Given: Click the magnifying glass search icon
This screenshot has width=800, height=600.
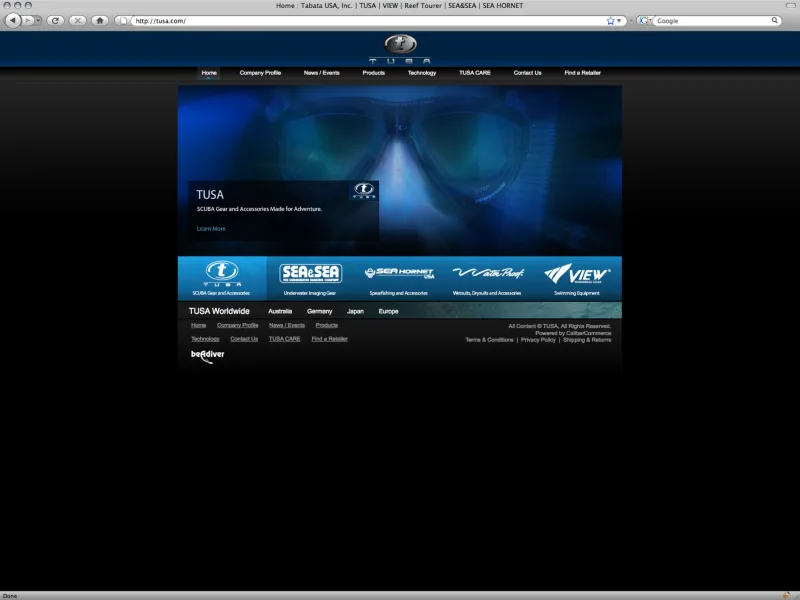Looking at the screenshot, I should coord(774,20).
